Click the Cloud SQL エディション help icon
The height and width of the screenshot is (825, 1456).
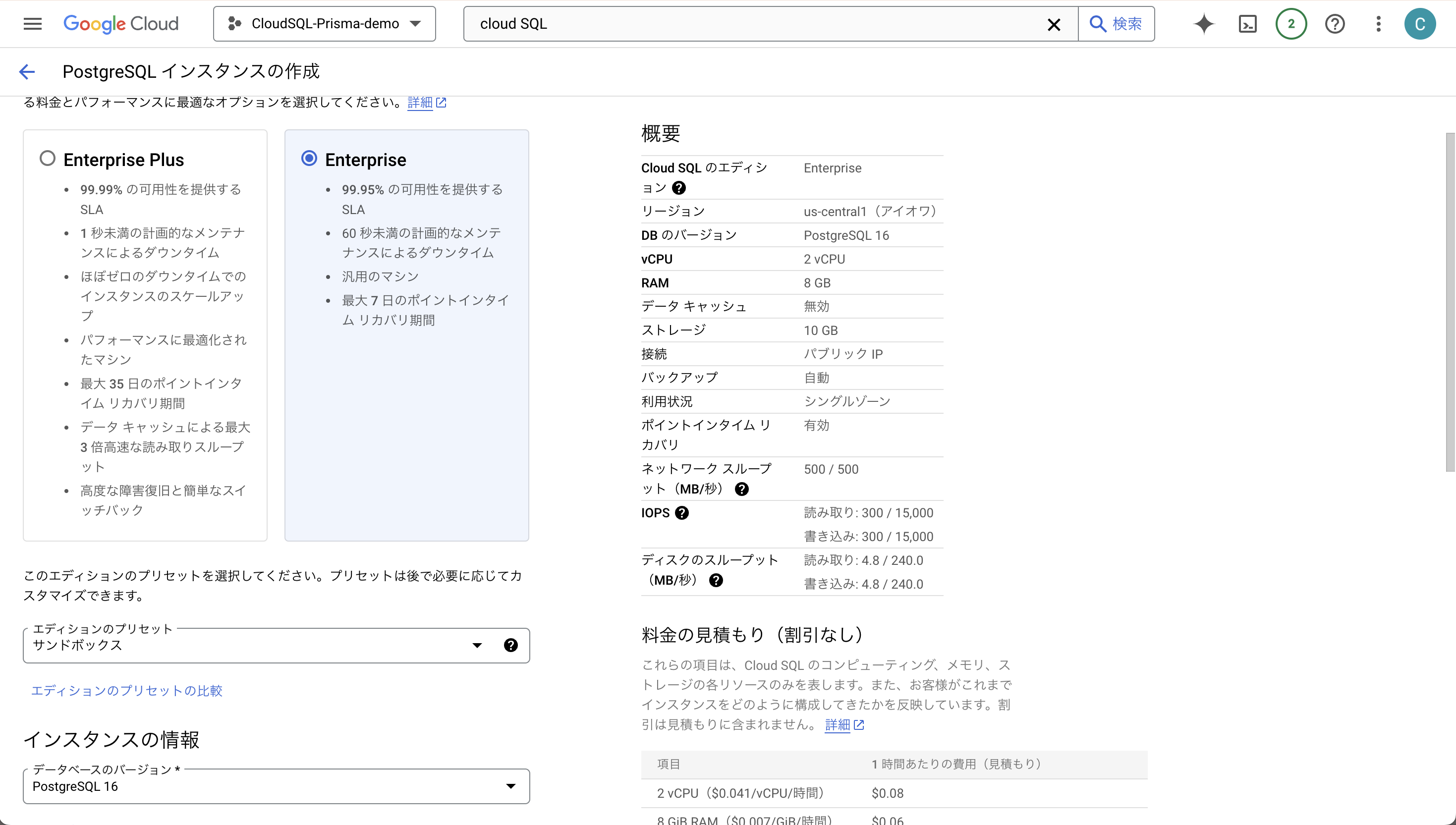click(x=679, y=188)
